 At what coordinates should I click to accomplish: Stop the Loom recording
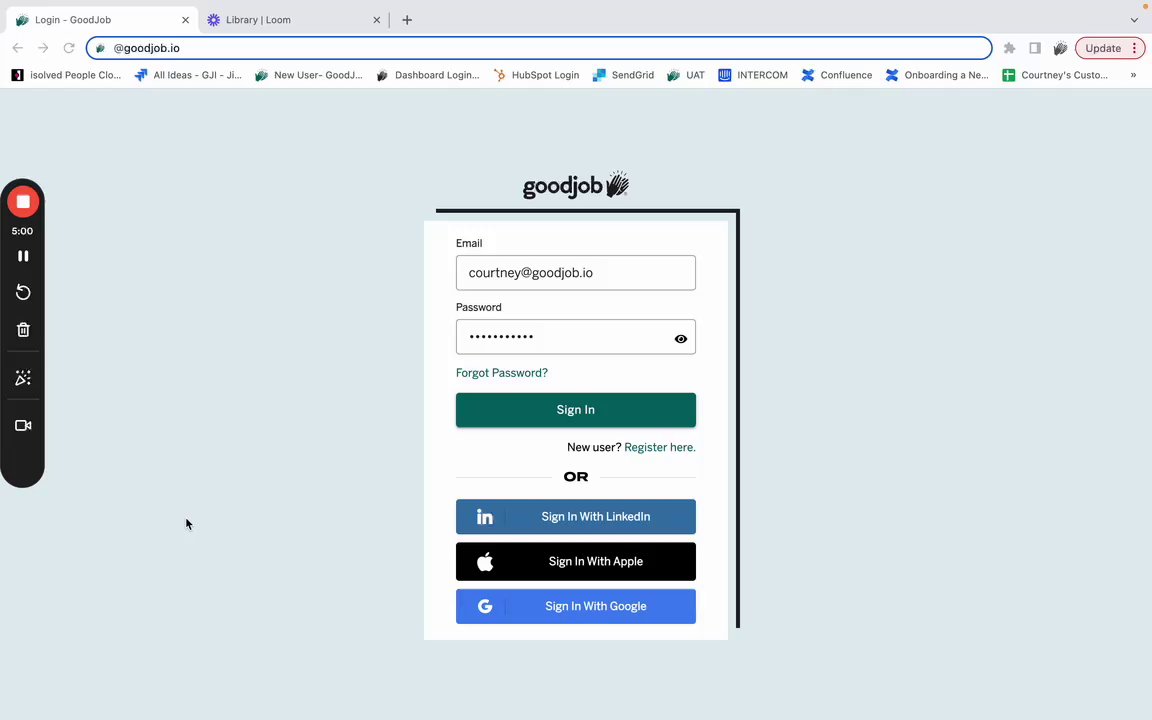[23, 202]
